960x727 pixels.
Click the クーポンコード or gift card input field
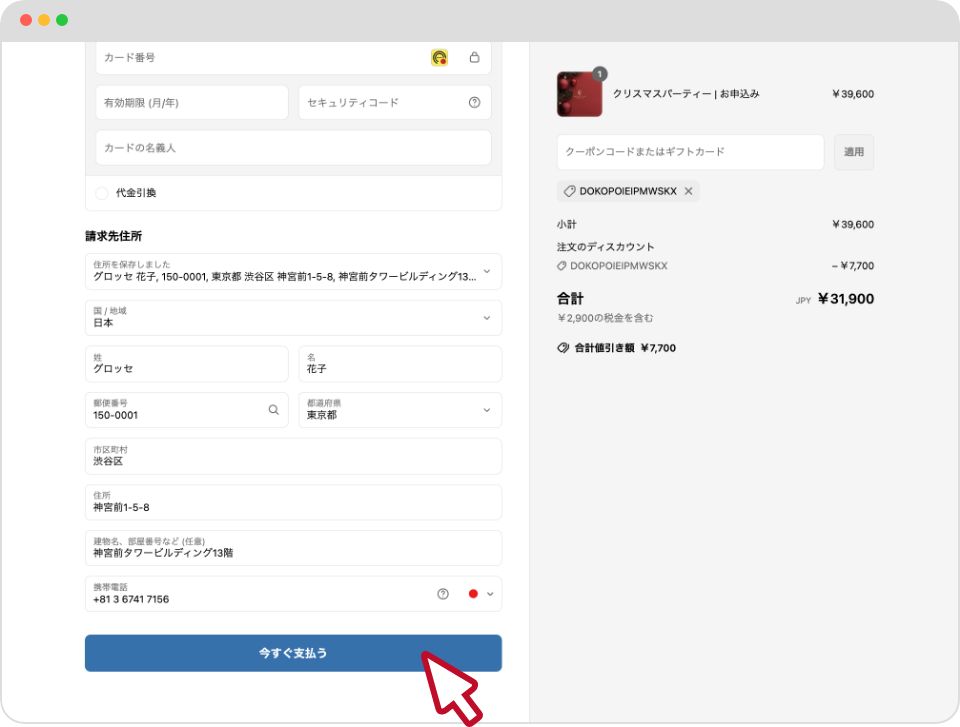pos(690,152)
